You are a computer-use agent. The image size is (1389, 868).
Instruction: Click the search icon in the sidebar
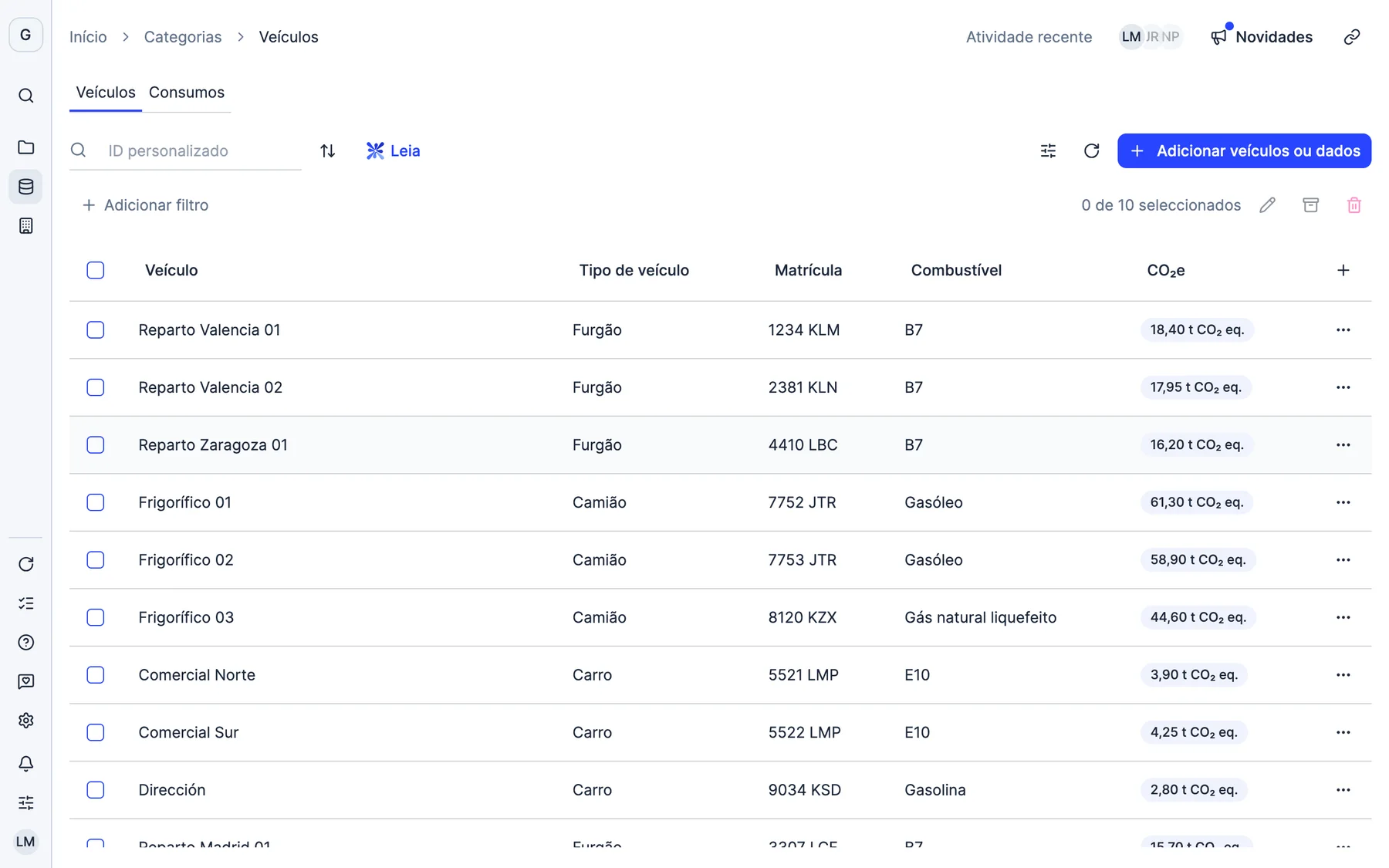click(x=25, y=96)
